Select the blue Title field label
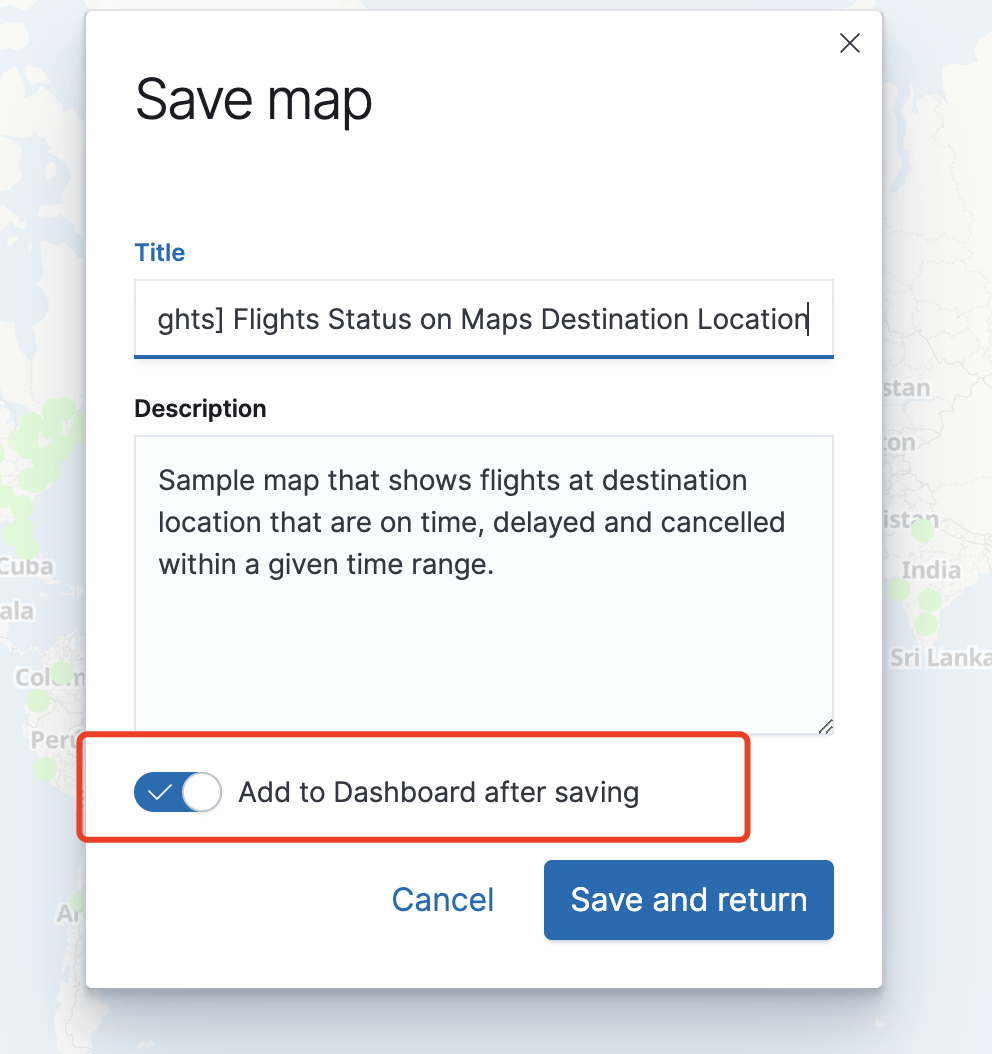 pos(159,252)
